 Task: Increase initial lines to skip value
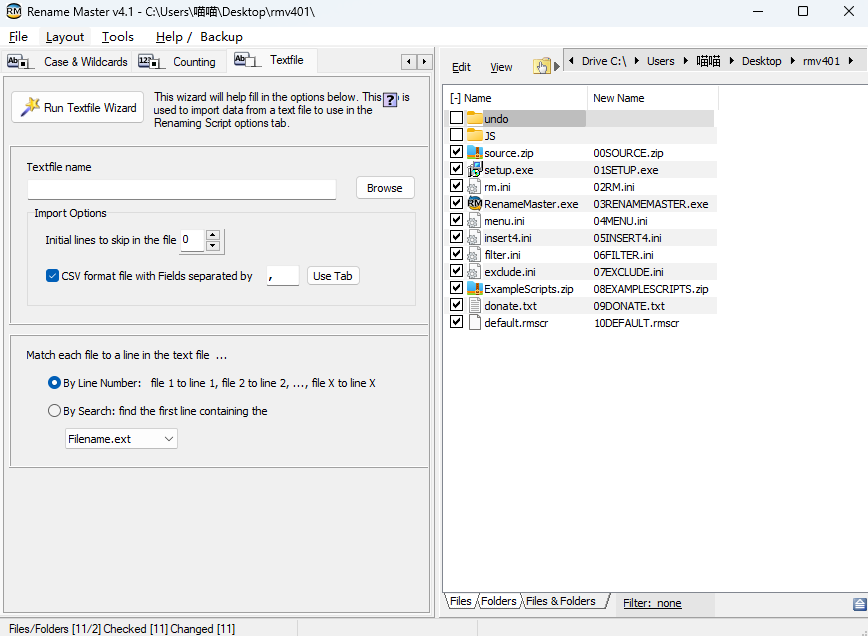(214, 235)
